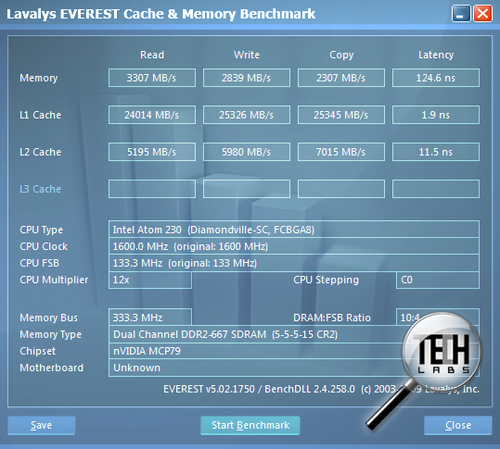Click the Latency column header

(436, 55)
